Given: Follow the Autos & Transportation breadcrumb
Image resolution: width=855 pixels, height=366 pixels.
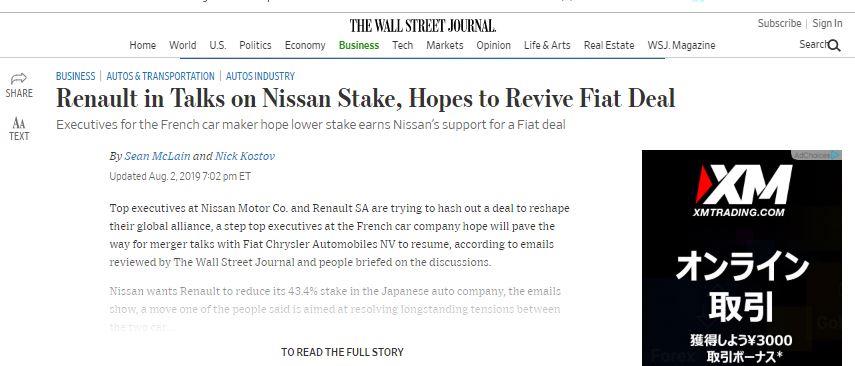Looking at the screenshot, I should 160,76.
